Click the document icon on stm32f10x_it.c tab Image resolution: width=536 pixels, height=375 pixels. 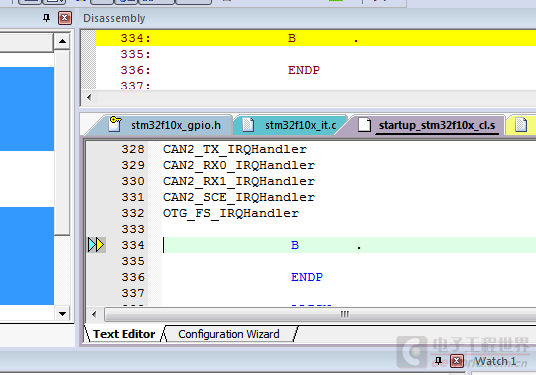pos(248,125)
